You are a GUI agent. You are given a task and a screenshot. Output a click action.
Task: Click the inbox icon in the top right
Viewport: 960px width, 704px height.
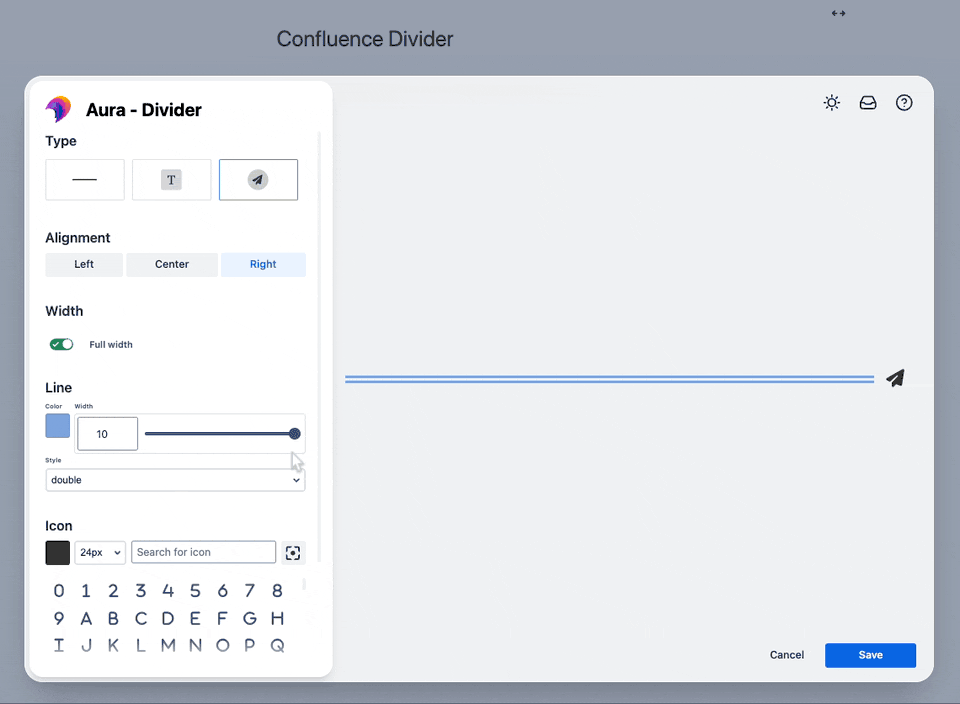coord(867,102)
